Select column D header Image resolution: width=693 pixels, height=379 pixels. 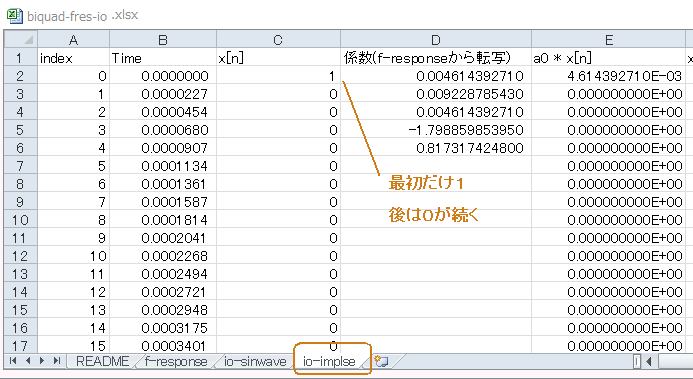pos(435,40)
